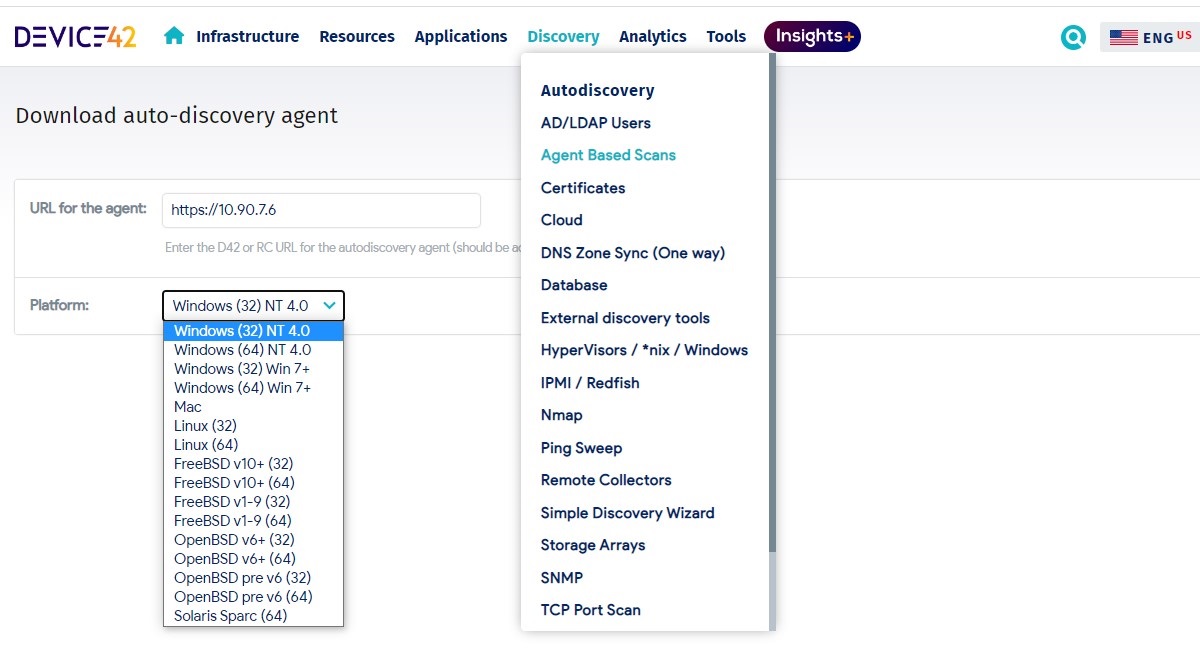The height and width of the screenshot is (651, 1200).
Task: Open the ENG US language selector
Action: (x=1150, y=37)
